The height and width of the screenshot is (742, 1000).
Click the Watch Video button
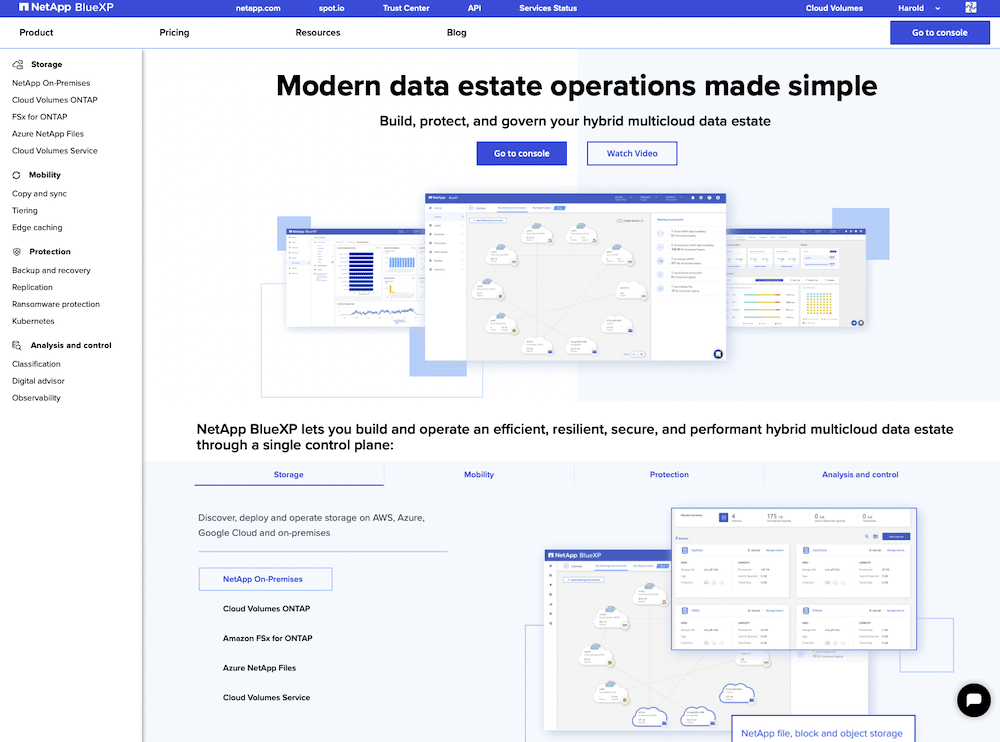coord(632,153)
